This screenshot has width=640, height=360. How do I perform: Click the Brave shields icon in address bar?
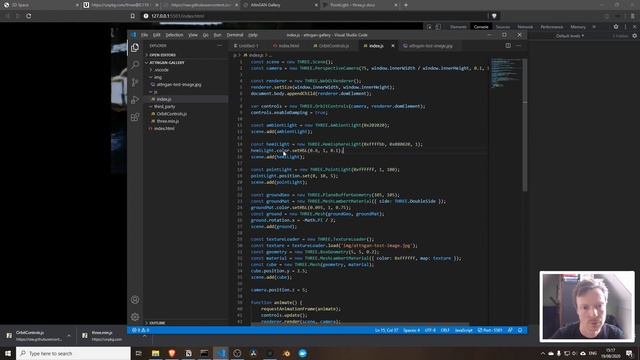tap(494, 16)
